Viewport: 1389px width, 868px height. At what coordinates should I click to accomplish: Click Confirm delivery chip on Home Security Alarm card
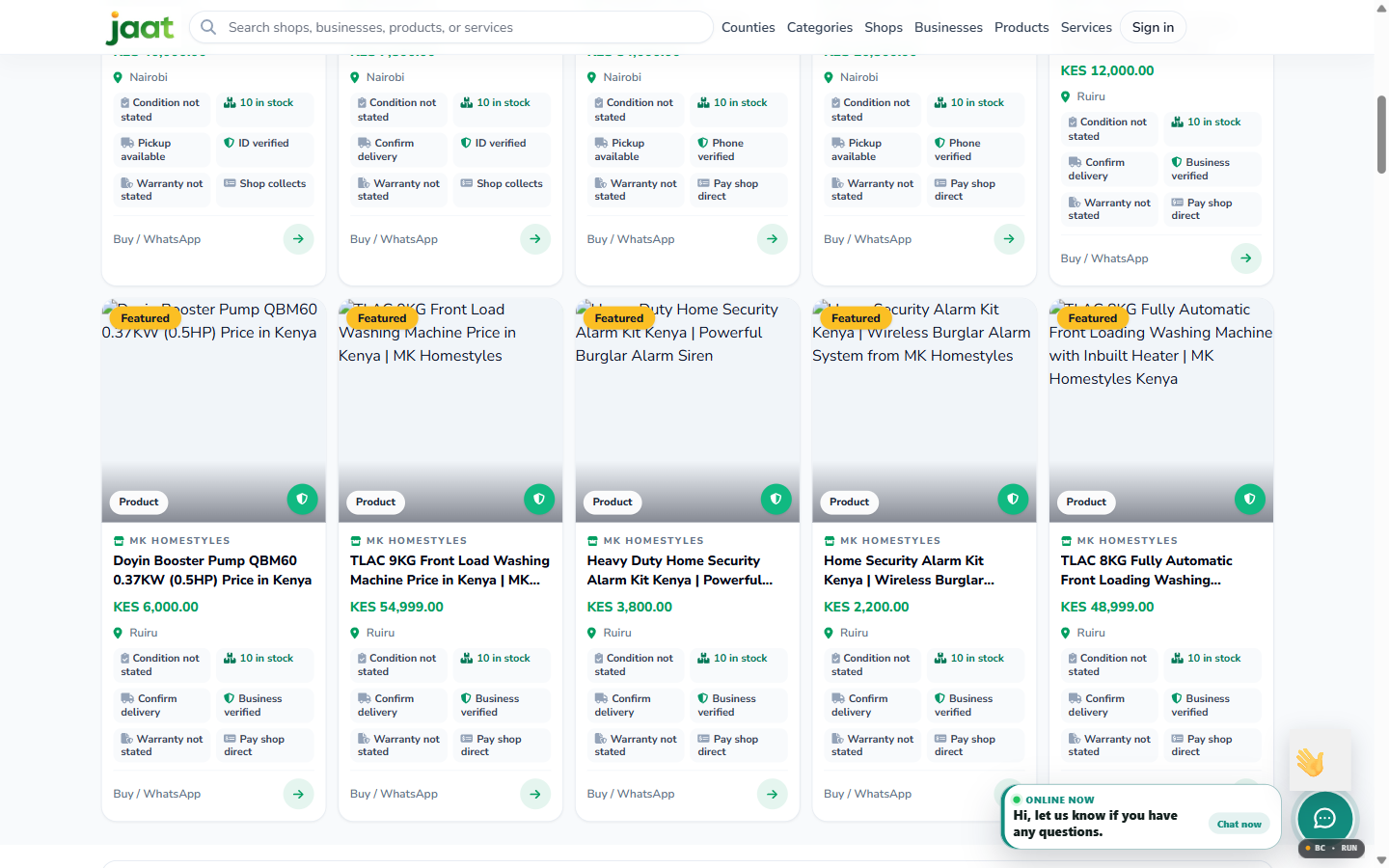coord(872,705)
